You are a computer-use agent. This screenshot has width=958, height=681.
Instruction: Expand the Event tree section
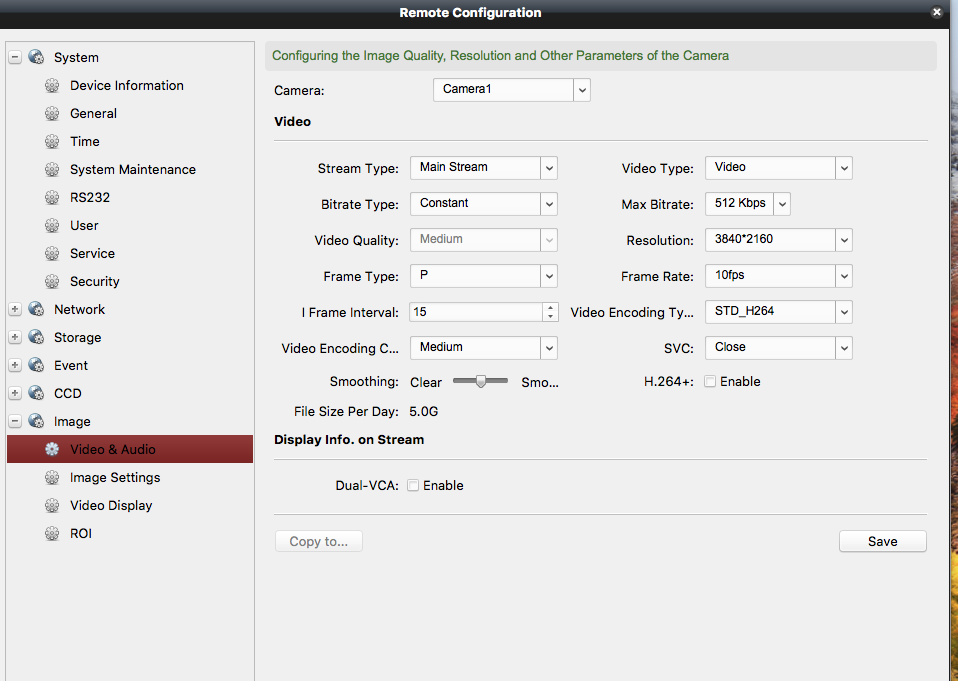click(x=15, y=366)
